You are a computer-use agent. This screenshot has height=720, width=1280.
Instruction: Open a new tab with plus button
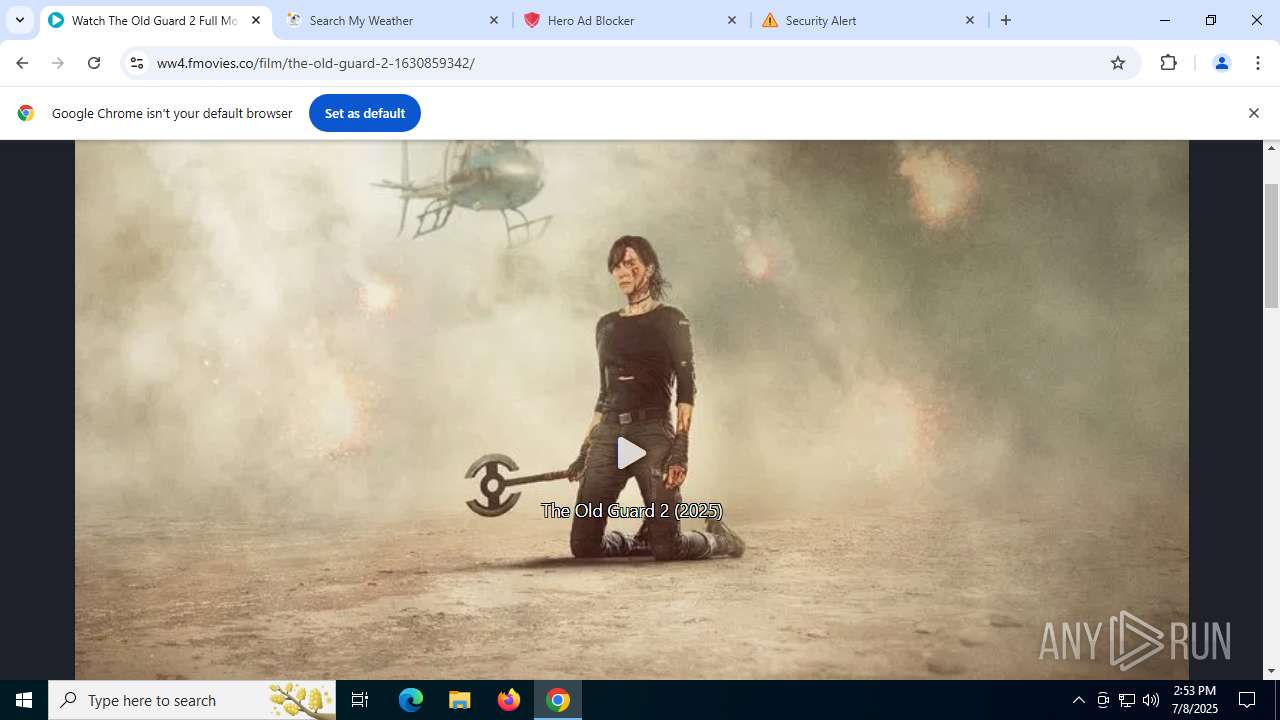pos(1006,20)
